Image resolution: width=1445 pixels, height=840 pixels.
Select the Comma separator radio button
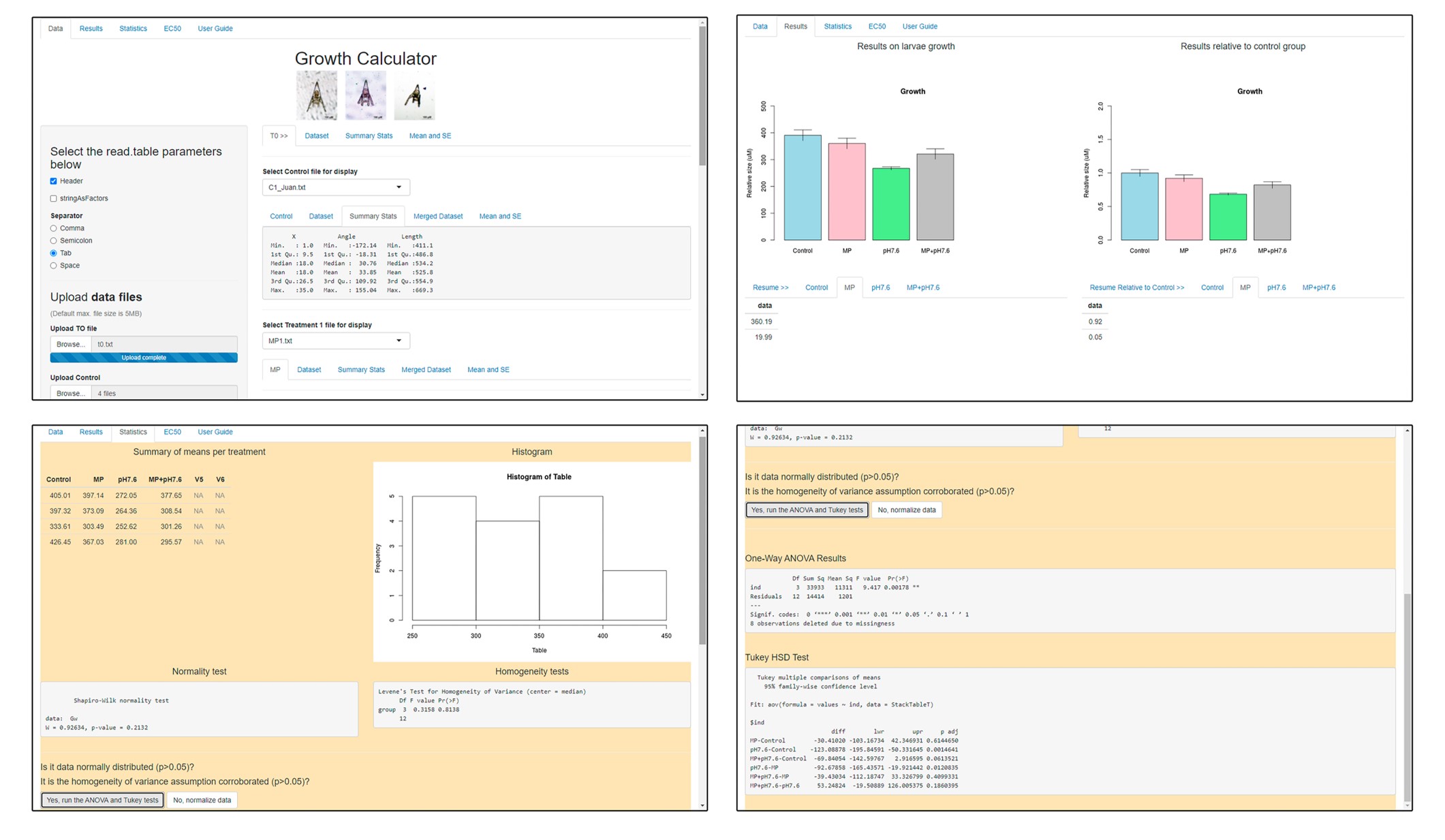pyautogui.click(x=53, y=228)
